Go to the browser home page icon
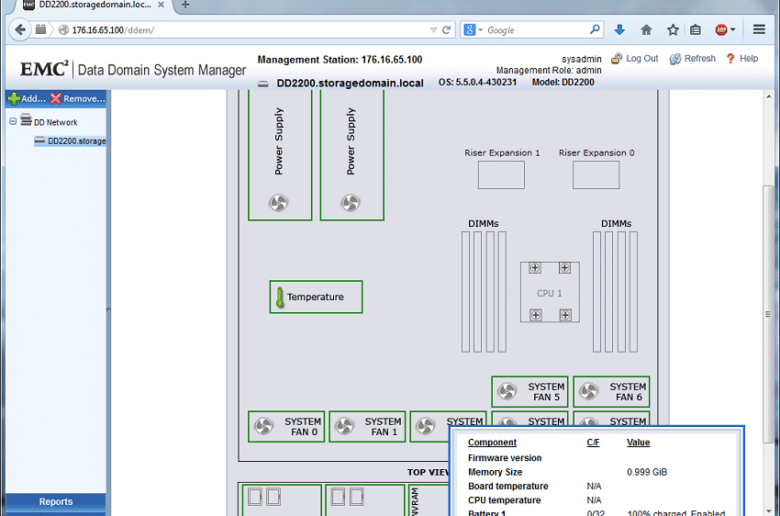 (646, 30)
